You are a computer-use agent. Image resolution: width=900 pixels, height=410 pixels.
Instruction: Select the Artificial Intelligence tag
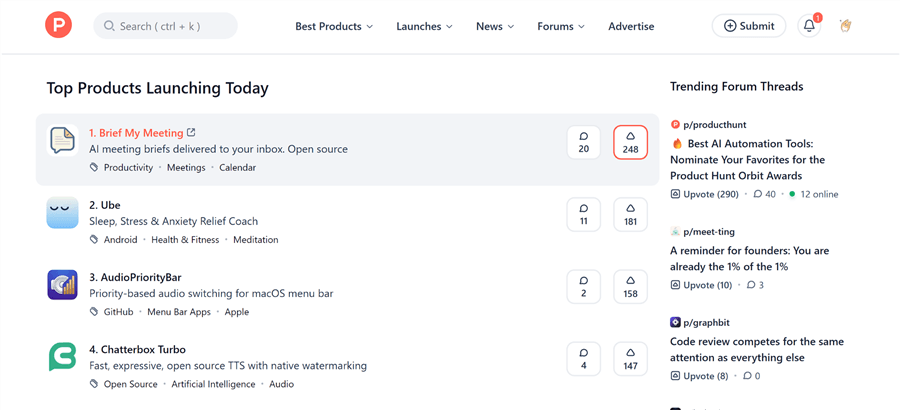coord(214,384)
